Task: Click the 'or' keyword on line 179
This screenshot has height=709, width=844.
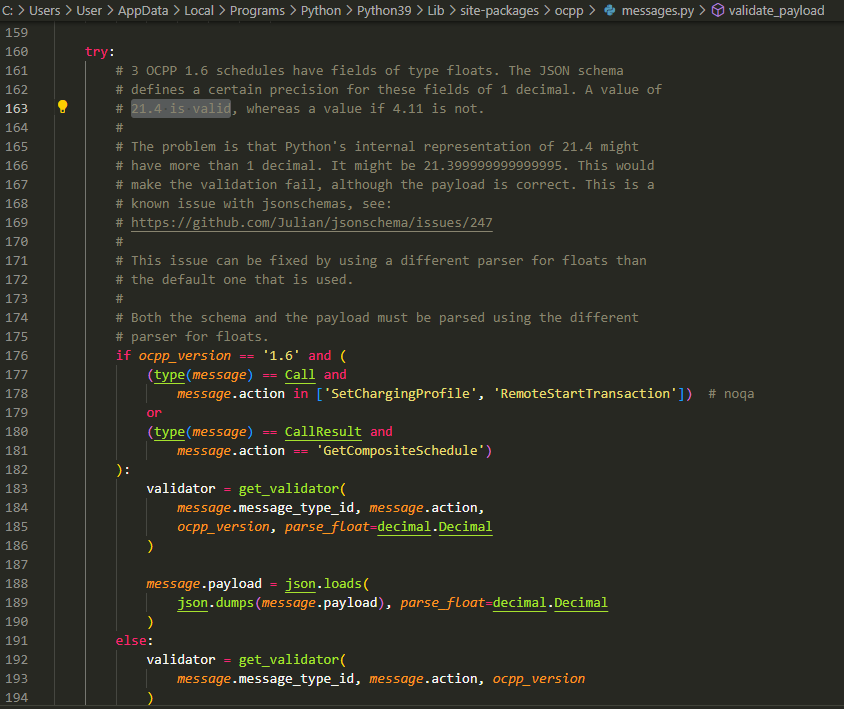Action: point(154,412)
